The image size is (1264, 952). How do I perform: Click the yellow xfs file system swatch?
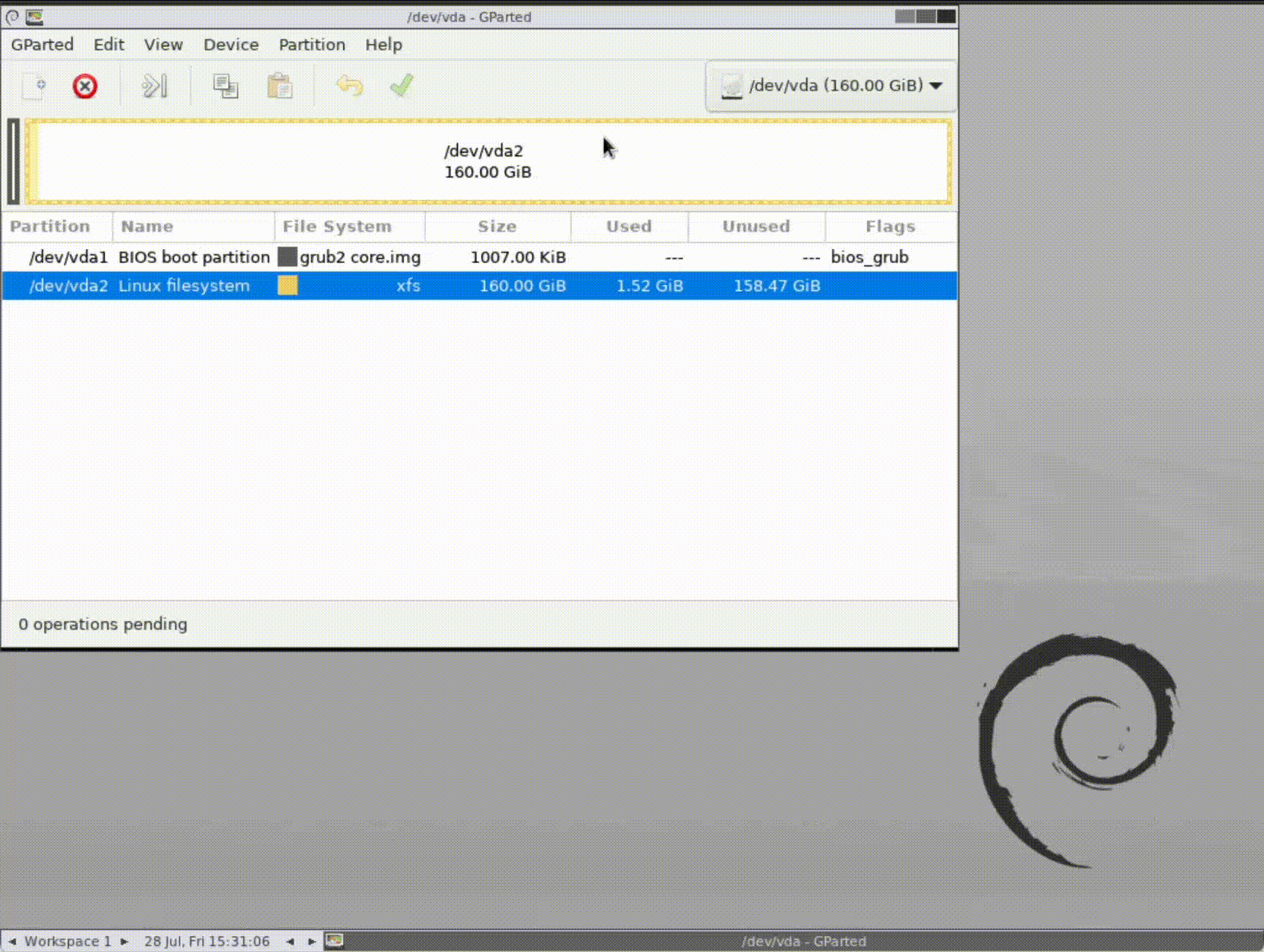point(287,286)
